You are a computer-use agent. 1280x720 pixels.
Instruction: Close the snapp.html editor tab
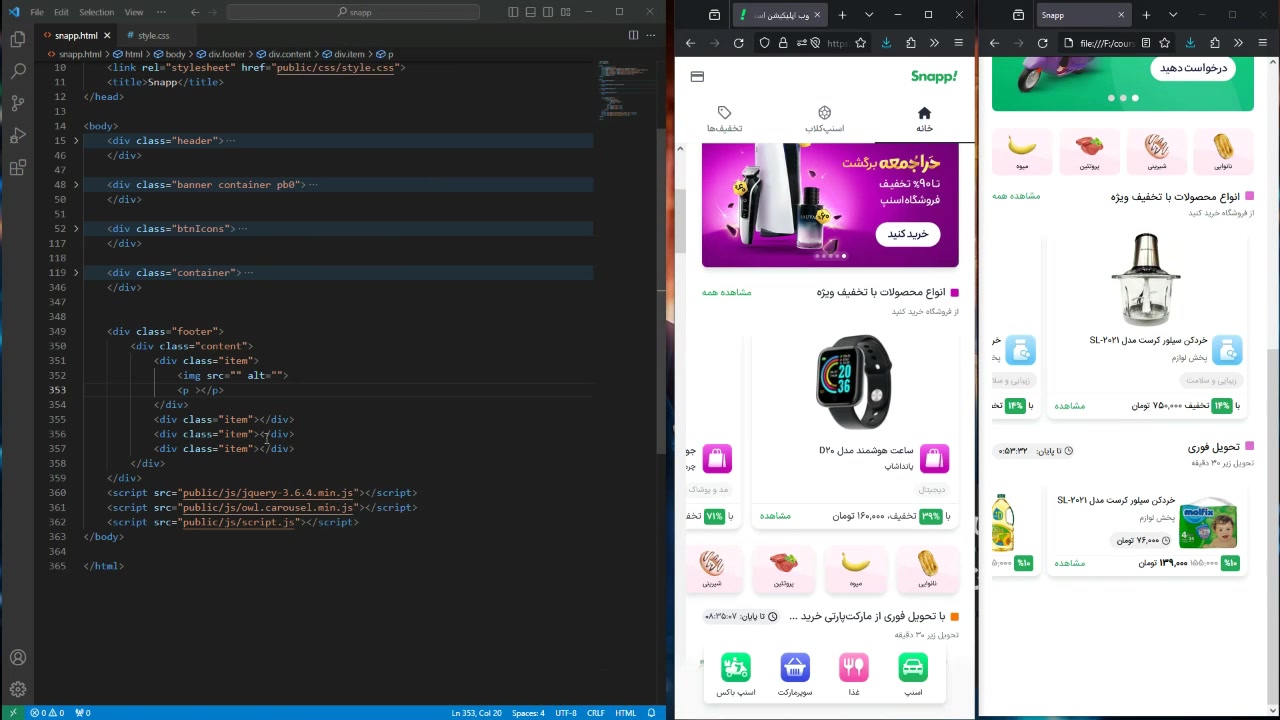(107, 35)
